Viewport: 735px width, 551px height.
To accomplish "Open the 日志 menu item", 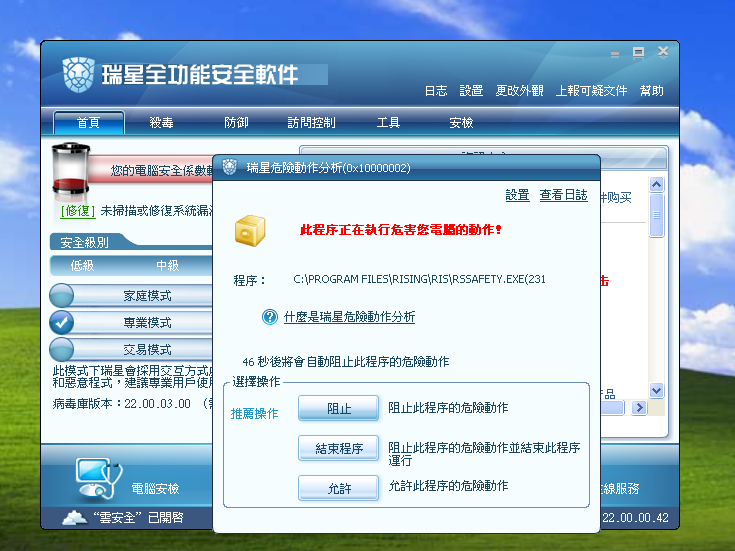I will coord(436,91).
